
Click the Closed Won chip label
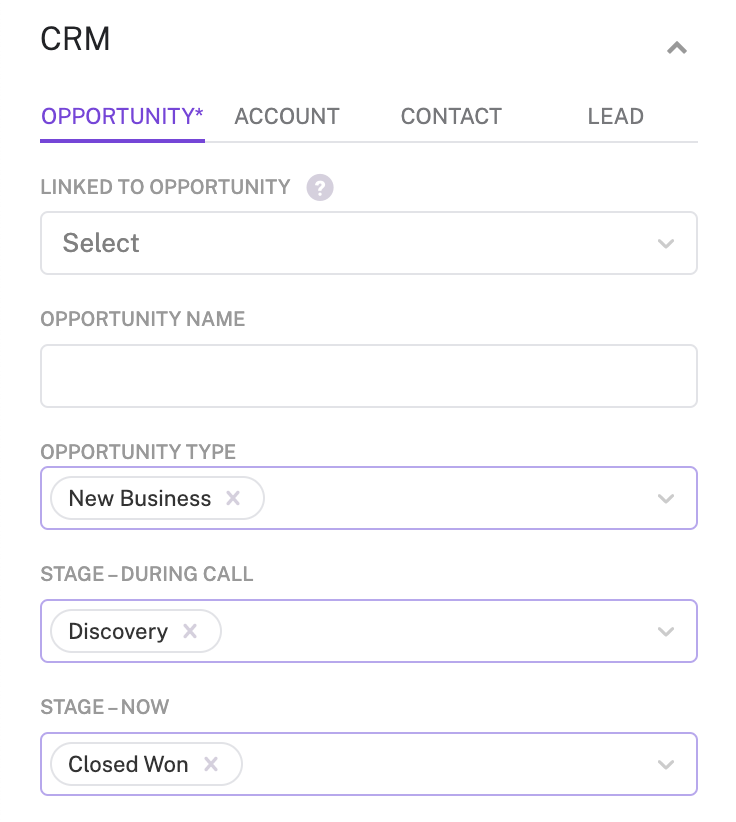(128, 764)
